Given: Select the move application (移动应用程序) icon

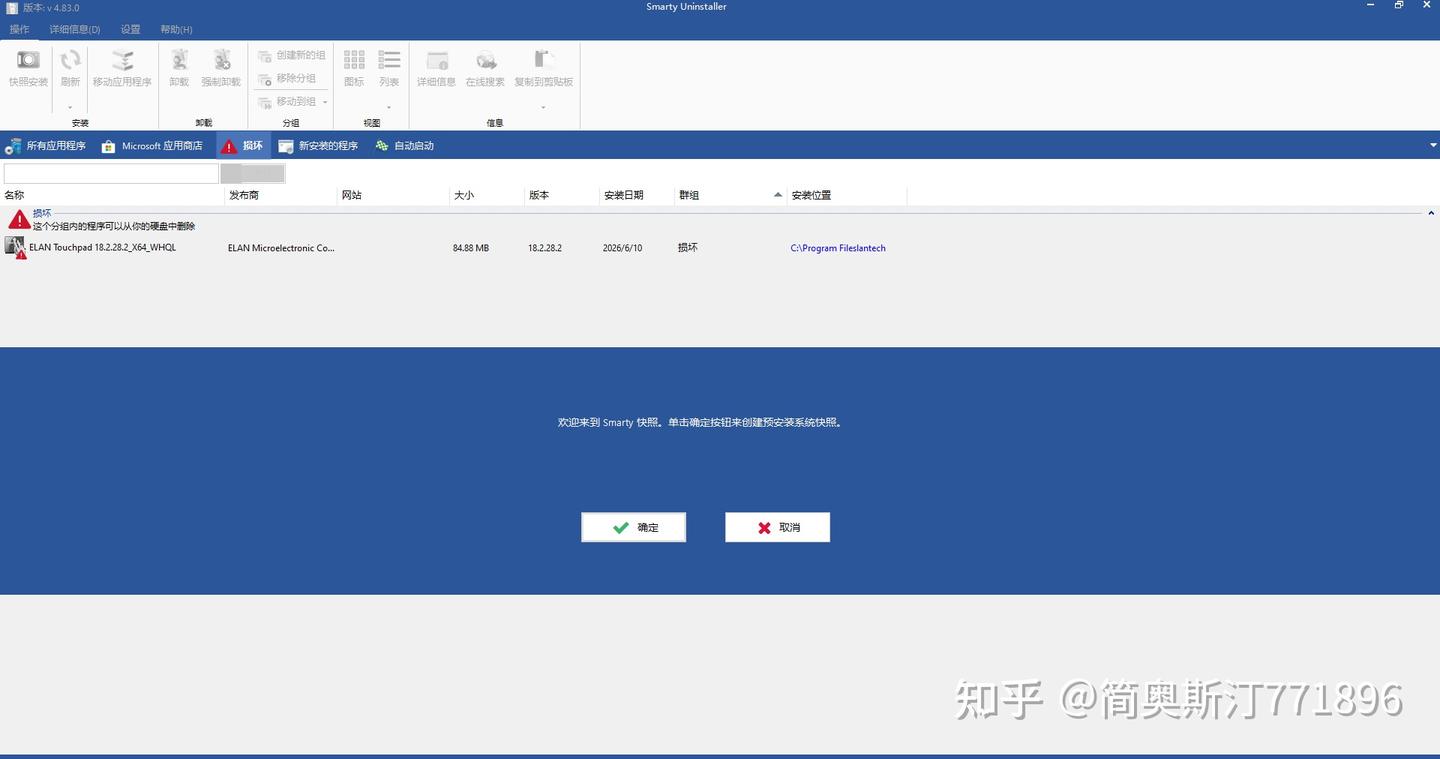Looking at the screenshot, I should (122, 61).
